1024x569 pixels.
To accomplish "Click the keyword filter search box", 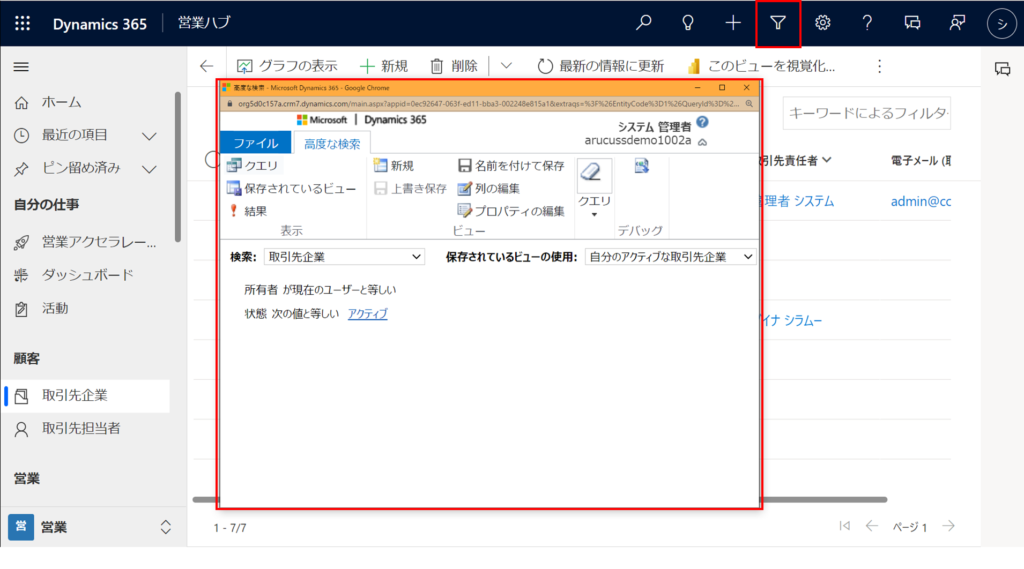I will click(x=867, y=113).
